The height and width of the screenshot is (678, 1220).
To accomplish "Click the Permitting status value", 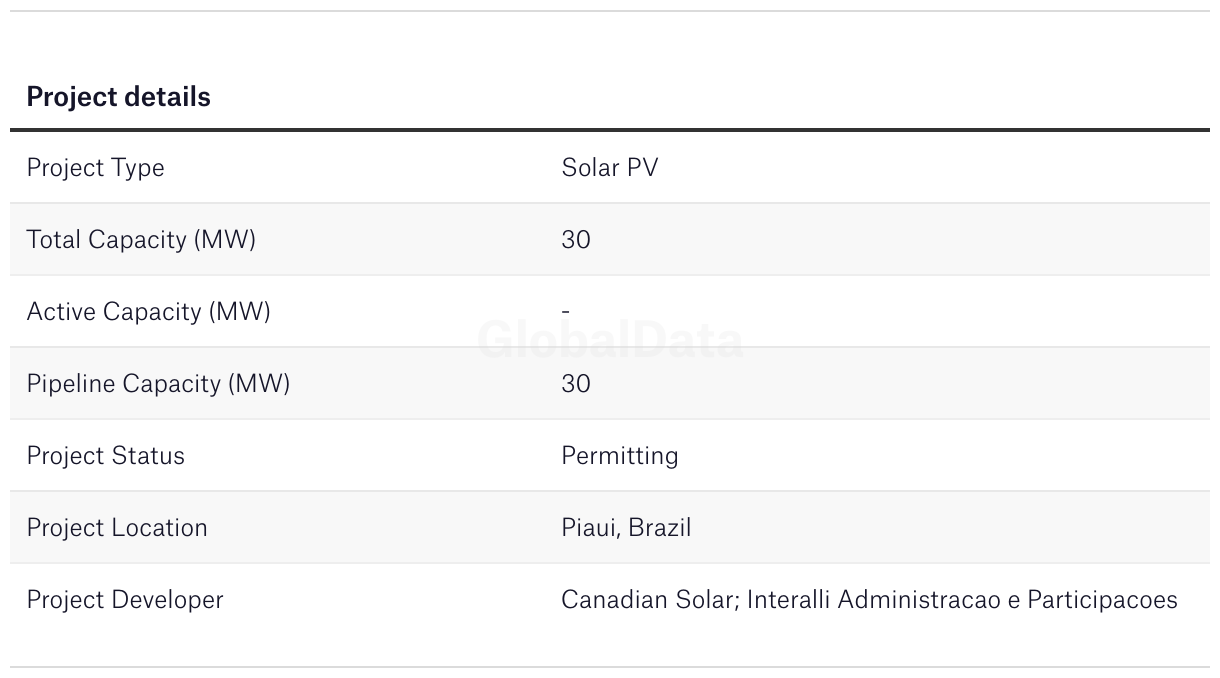I will 619,456.
